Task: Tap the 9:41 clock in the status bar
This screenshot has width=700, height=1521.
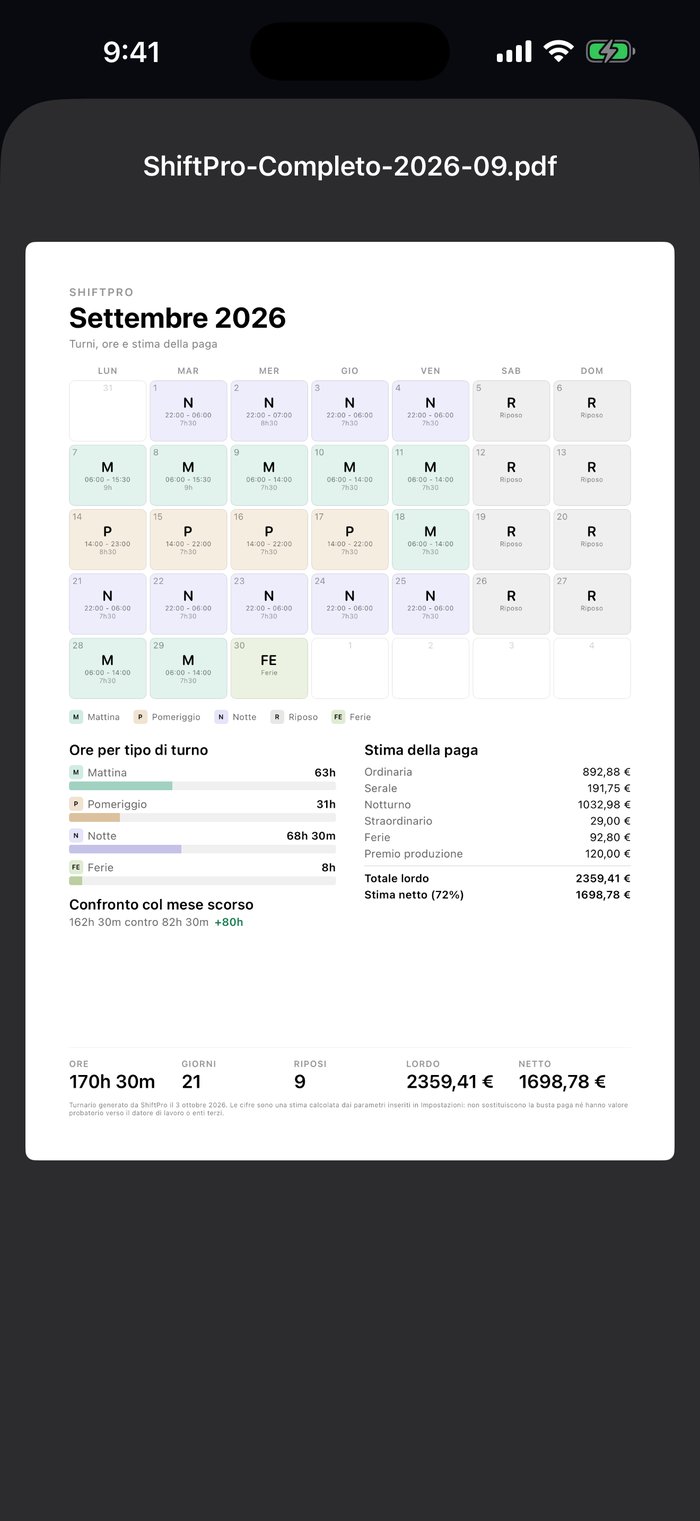Action: (131, 52)
